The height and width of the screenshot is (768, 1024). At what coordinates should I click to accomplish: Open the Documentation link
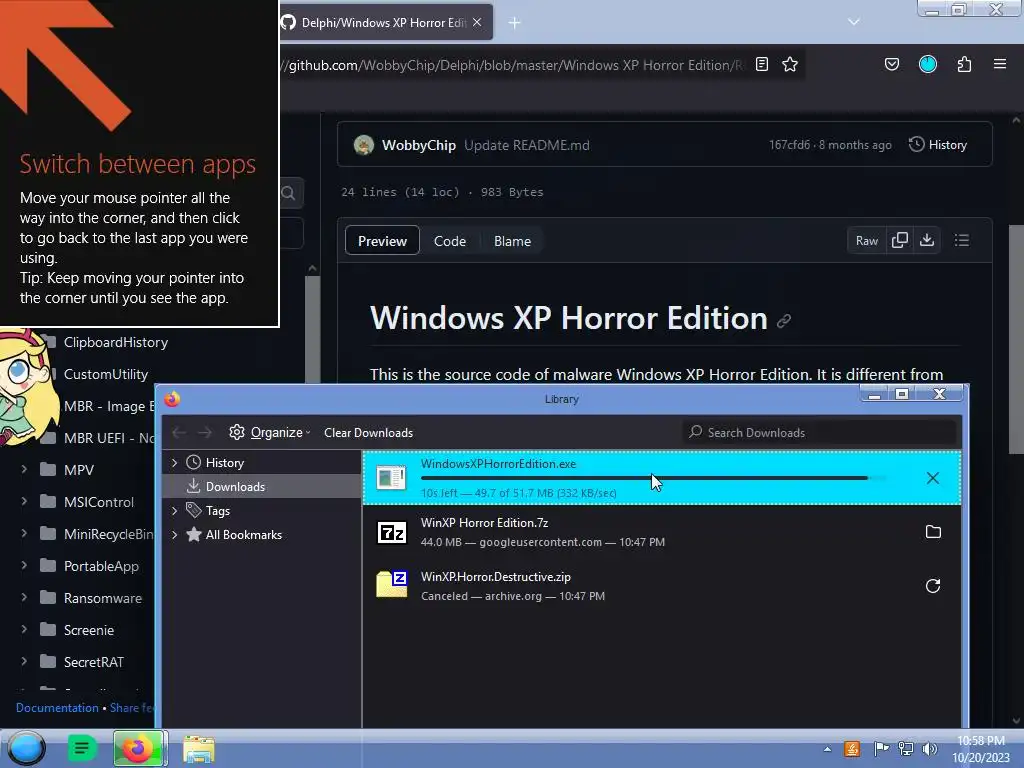pos(57,708)
